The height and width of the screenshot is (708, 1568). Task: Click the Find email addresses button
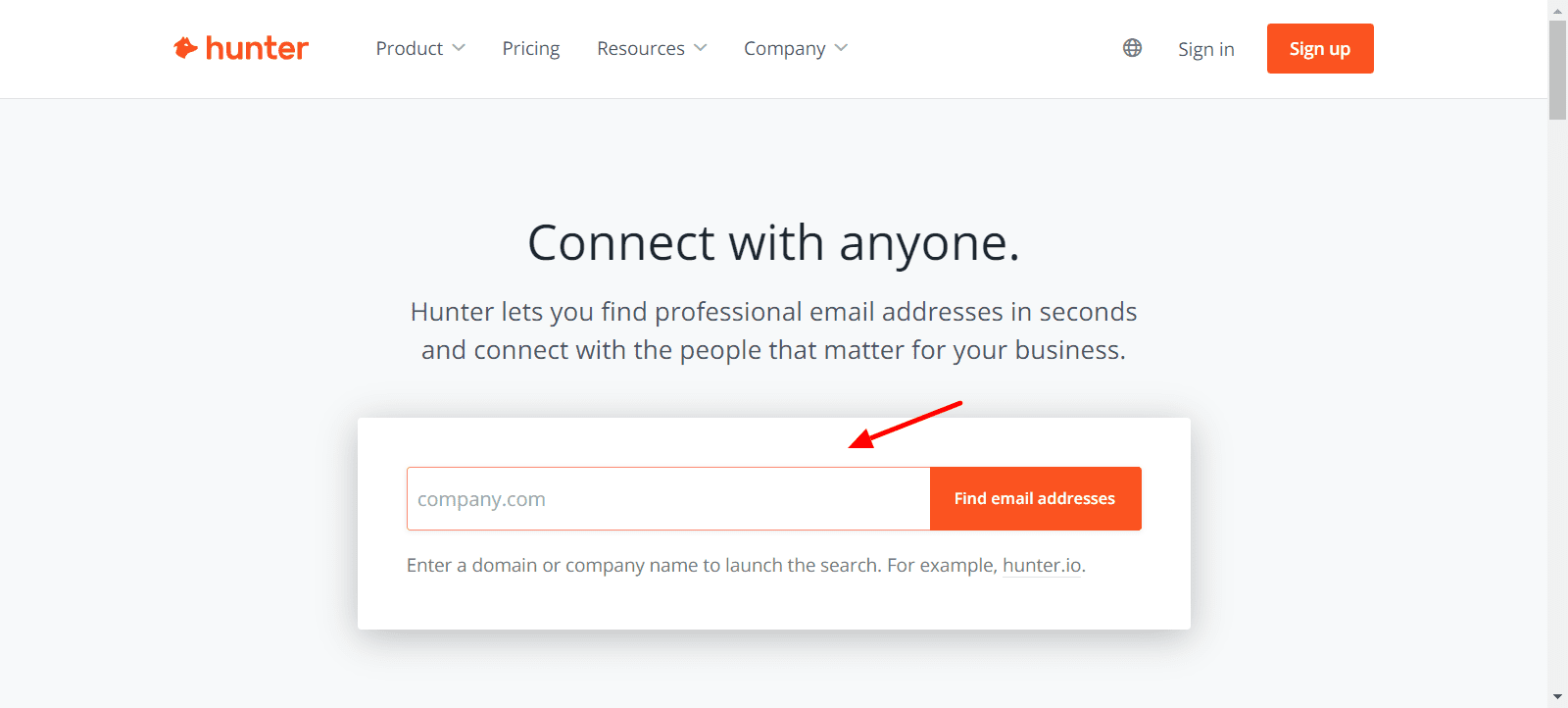(x=1035, y=499)
